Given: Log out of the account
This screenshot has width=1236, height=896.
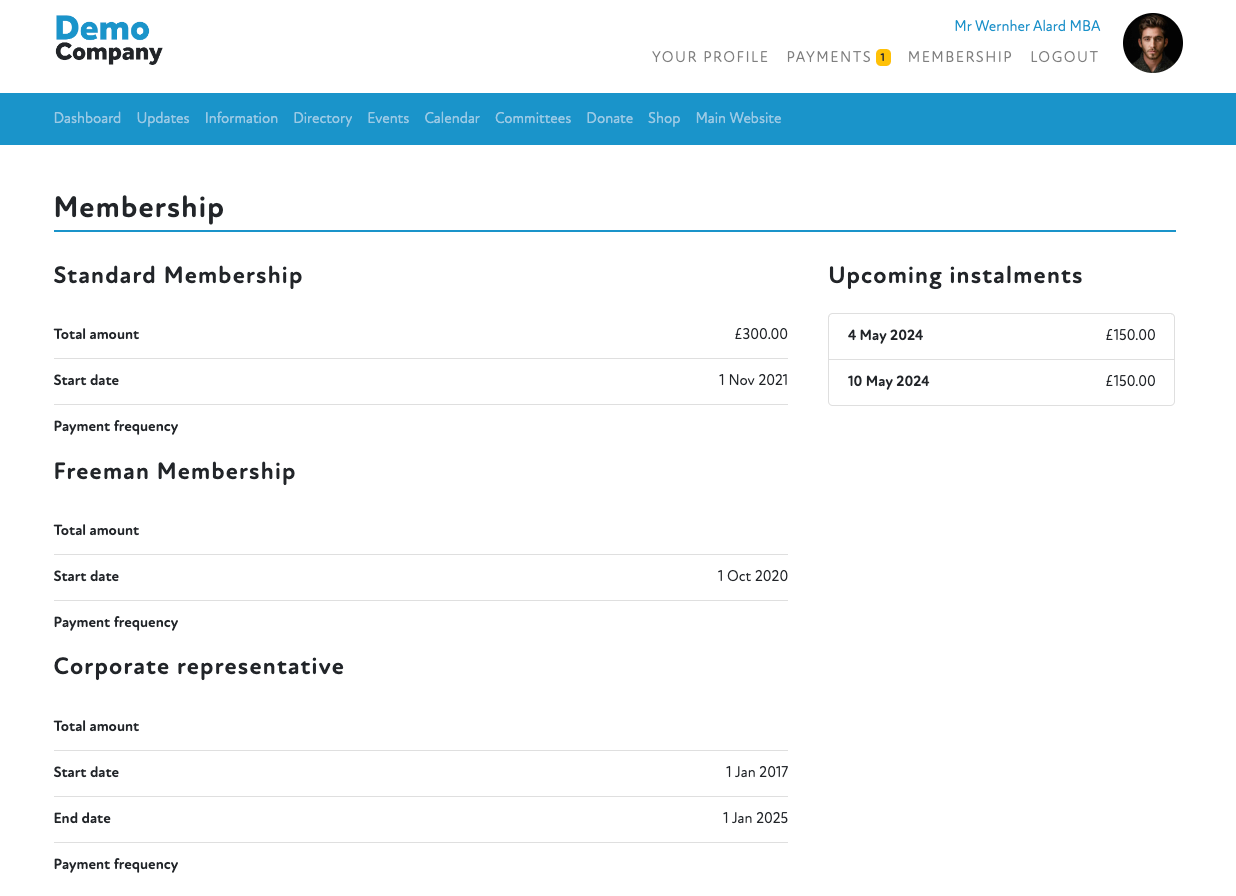Looking at the screenshot, I should [1064, 57].
